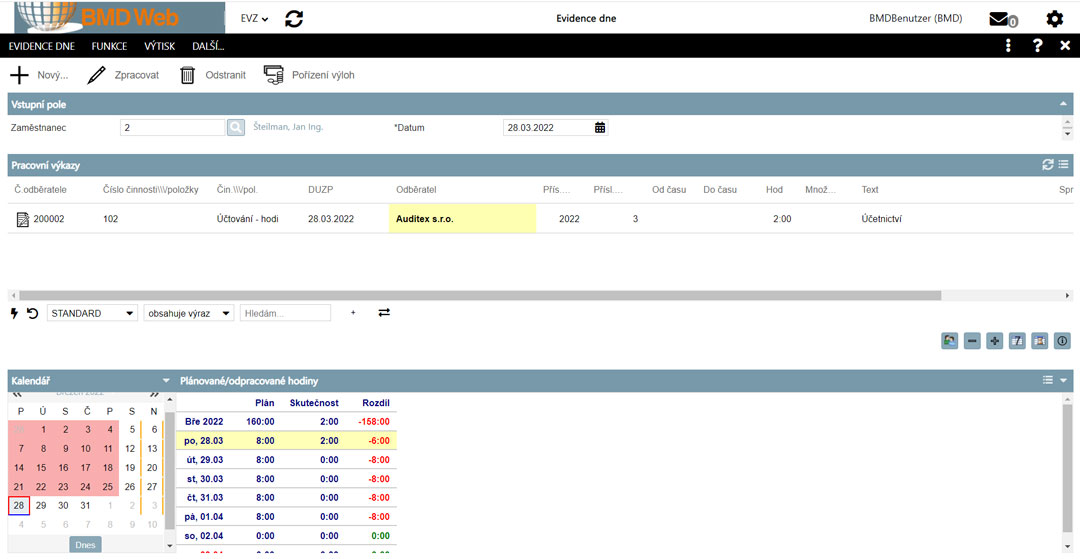The image size is (1080, 559).
Task: Open the VÝTISK menu
Action: tap(159, 46)
